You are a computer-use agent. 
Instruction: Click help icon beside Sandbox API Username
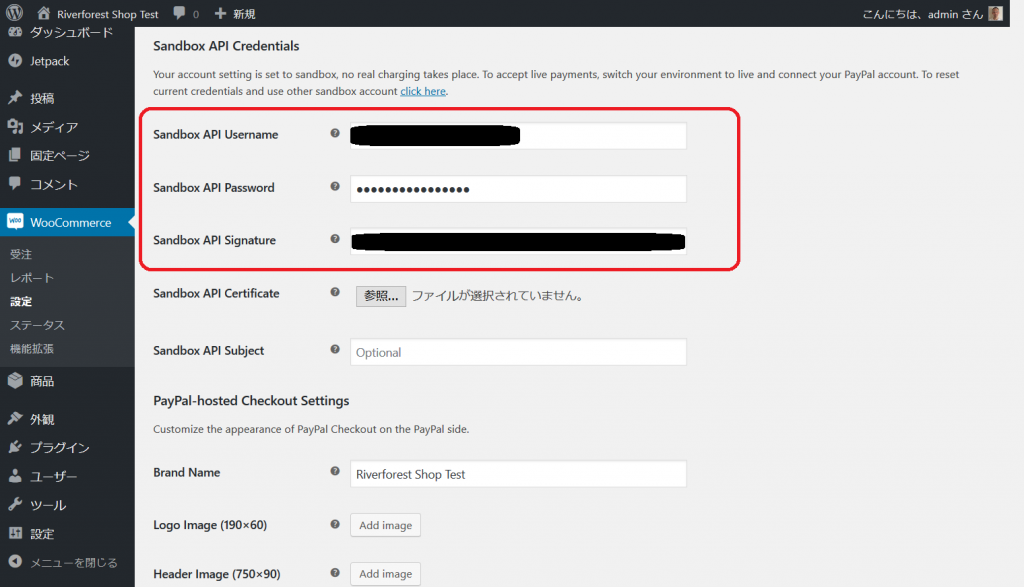[335, 133]
